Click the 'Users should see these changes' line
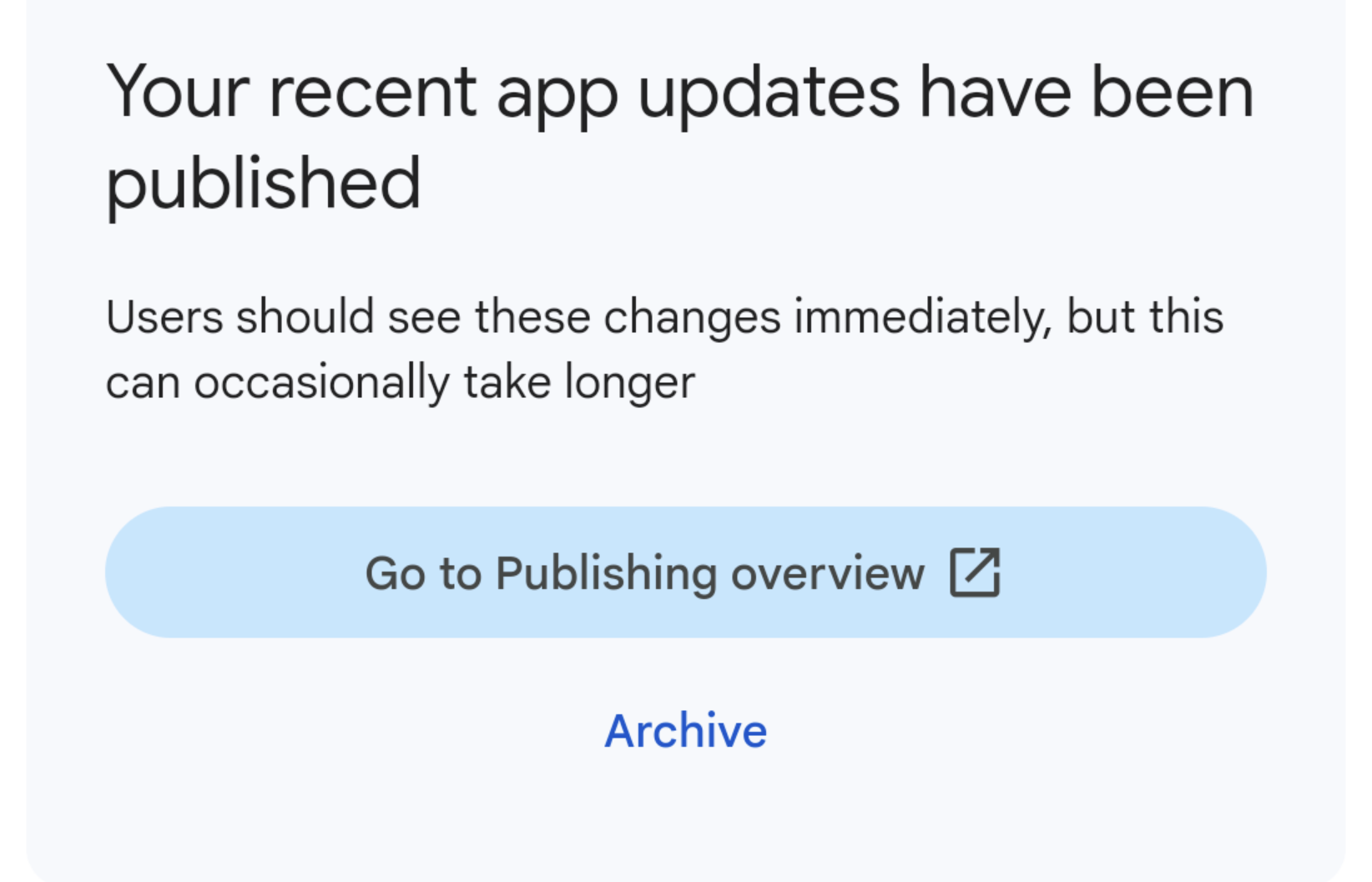Screen dimensions: 1372x882 (664, 318)
